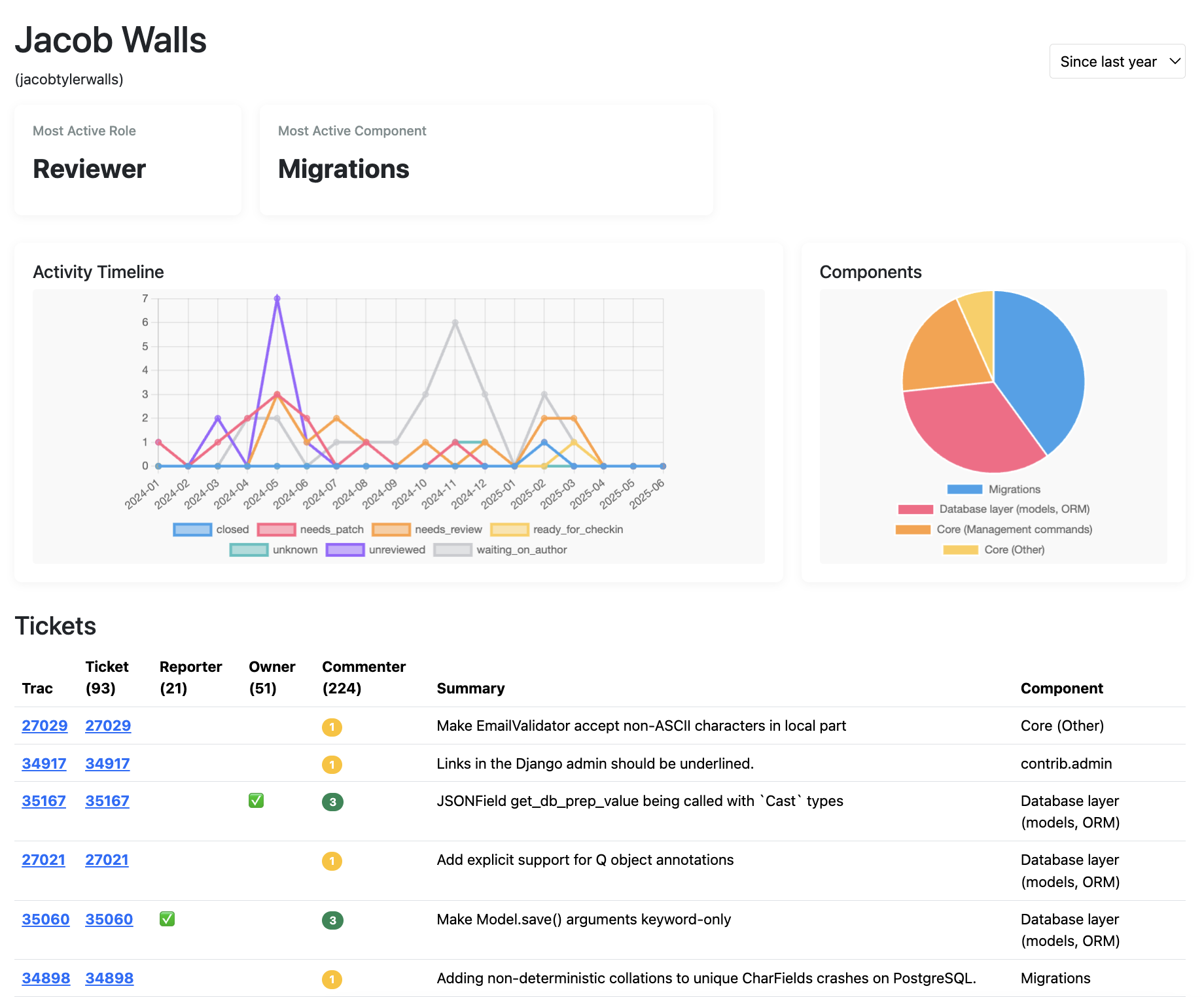Click the Ticket (93) column header
The height and width of the screenshot is (997, 1204).
[x=107, y=677]
